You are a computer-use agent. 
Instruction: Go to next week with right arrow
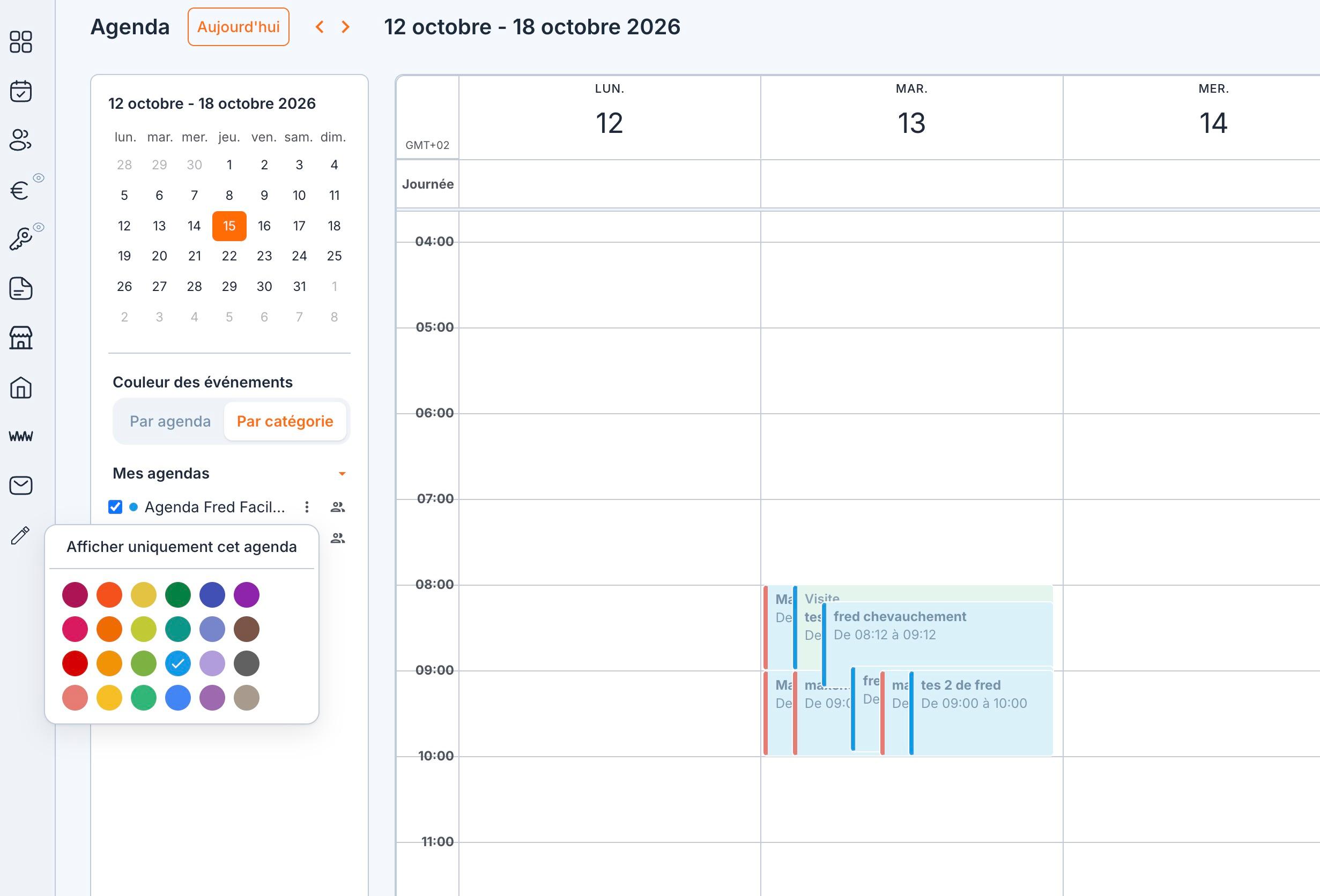pos(345,27)
